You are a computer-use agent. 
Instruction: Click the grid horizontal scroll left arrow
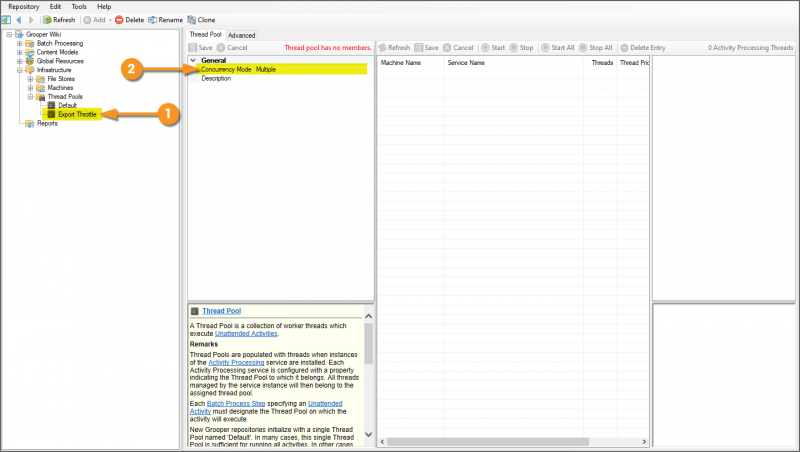tap(383, 442)
